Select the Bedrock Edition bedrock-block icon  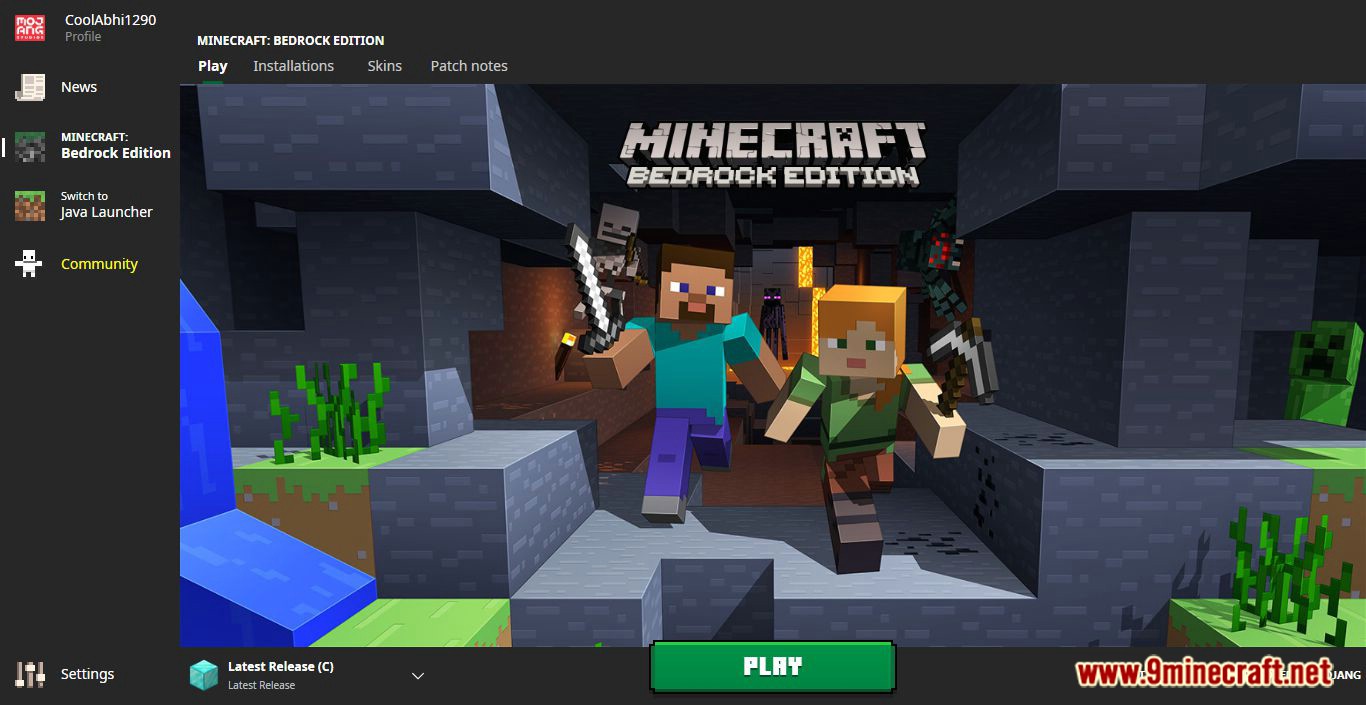click(x=30, y=146)
